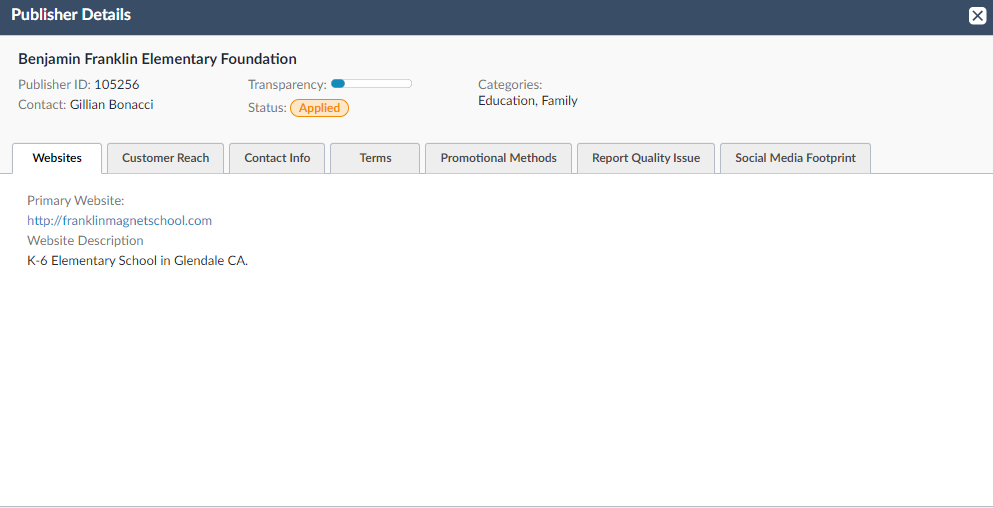Open the Terms tab

click(375, 158)
